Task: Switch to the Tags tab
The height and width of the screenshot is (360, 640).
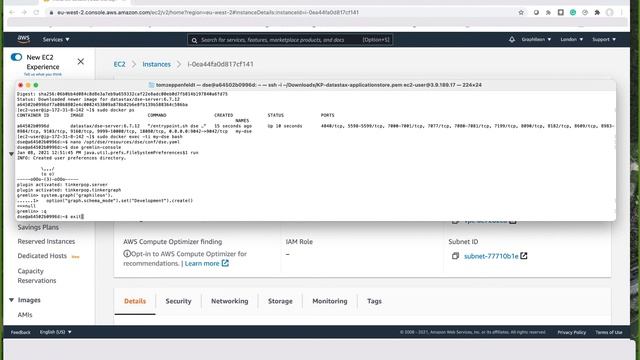Action: click(x=374, y=301)
